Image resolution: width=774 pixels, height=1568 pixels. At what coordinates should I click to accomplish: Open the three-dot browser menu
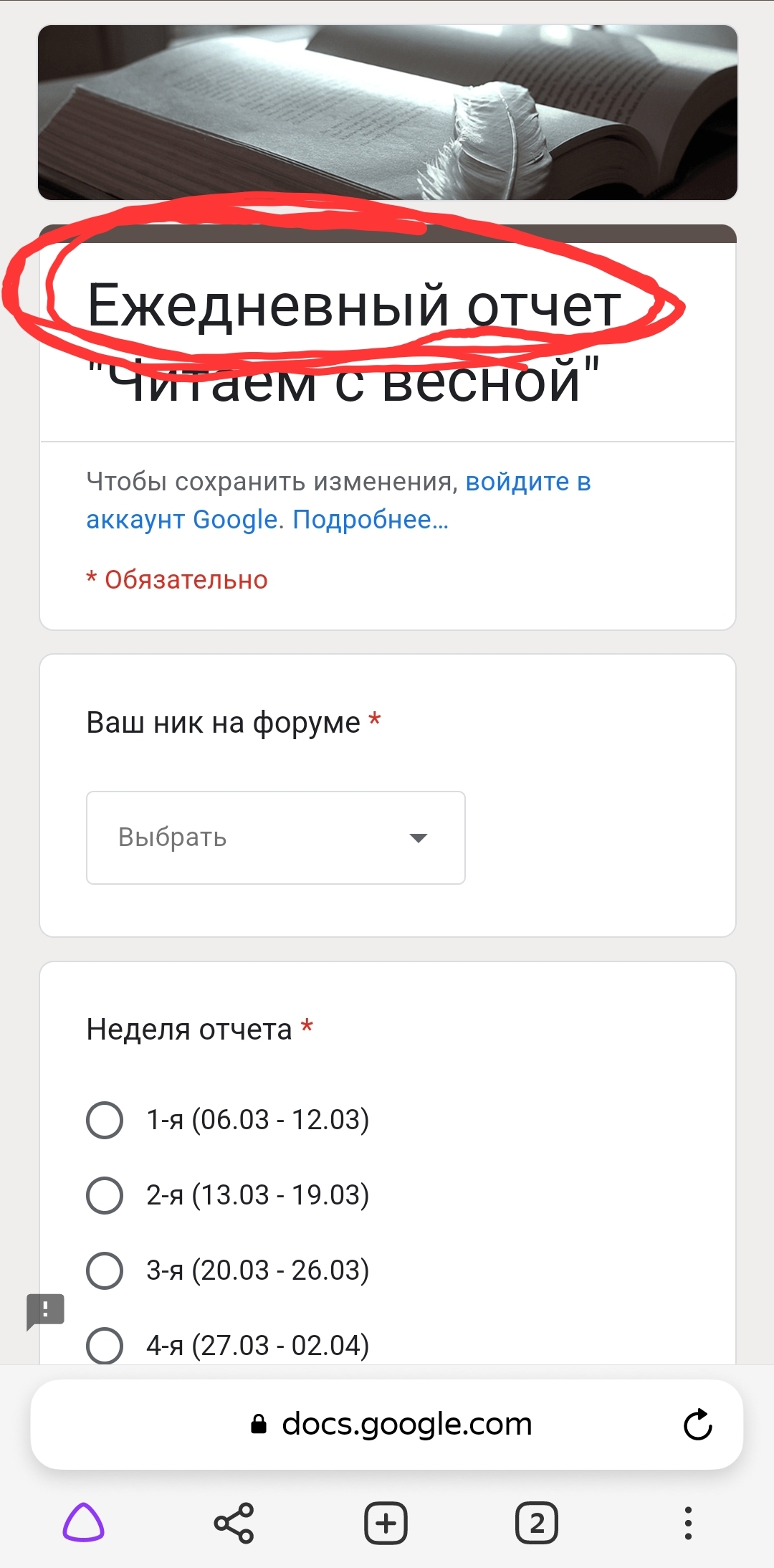click(688, 1523)
